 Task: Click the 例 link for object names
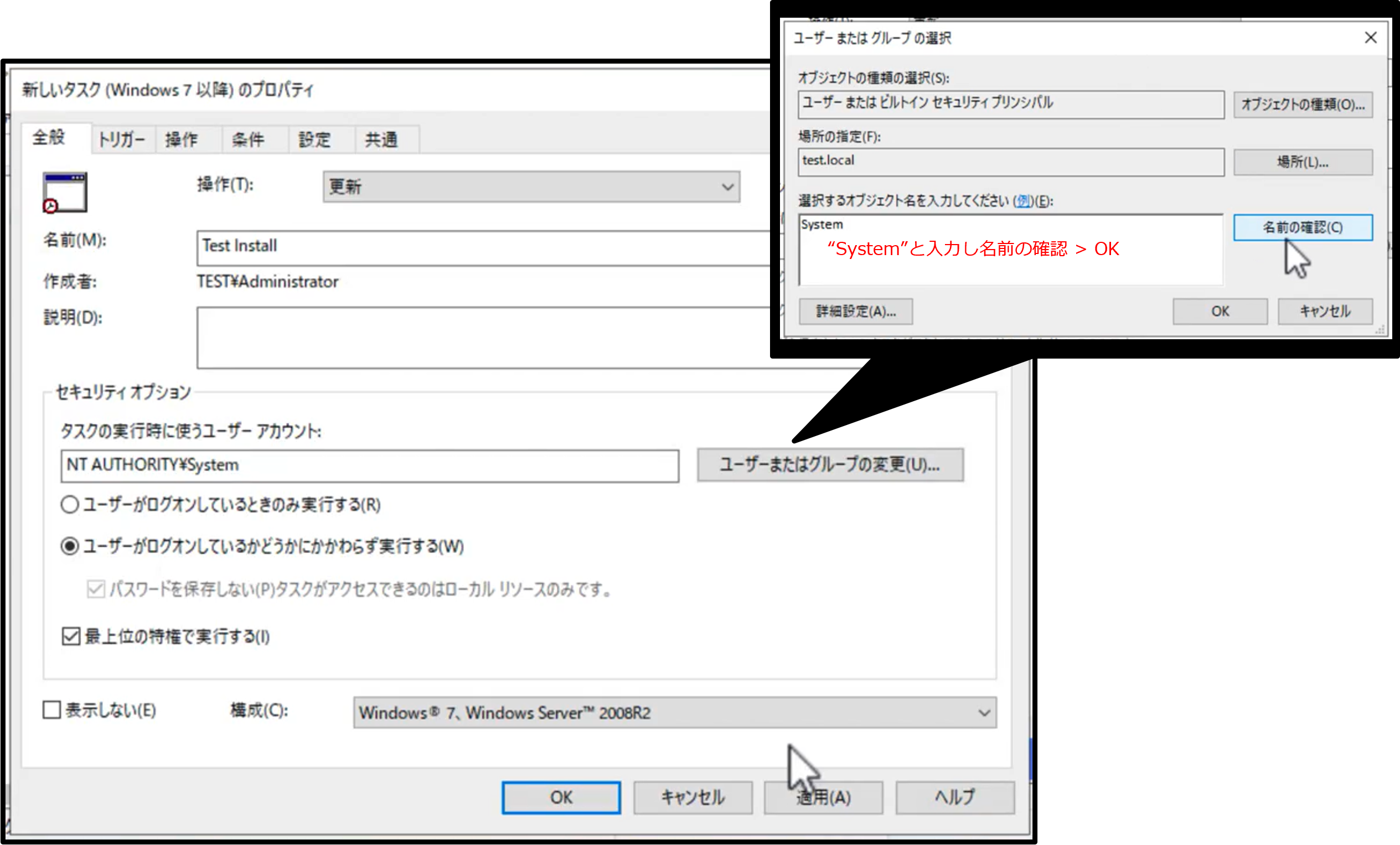click(x=1024, y=201)
